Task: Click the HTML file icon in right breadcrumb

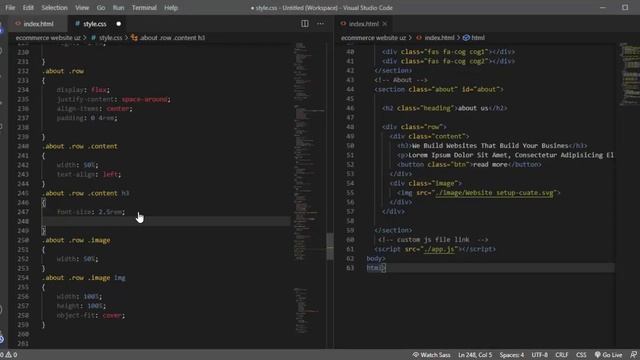Action: (x=419, y=38)
